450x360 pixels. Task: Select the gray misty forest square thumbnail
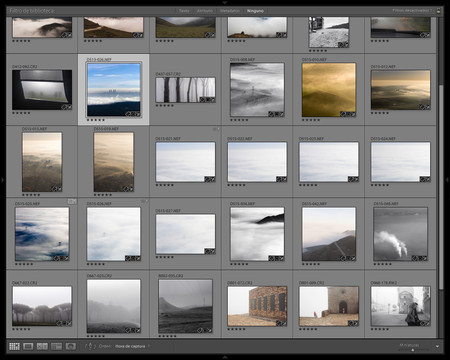[x=114, y=306]
